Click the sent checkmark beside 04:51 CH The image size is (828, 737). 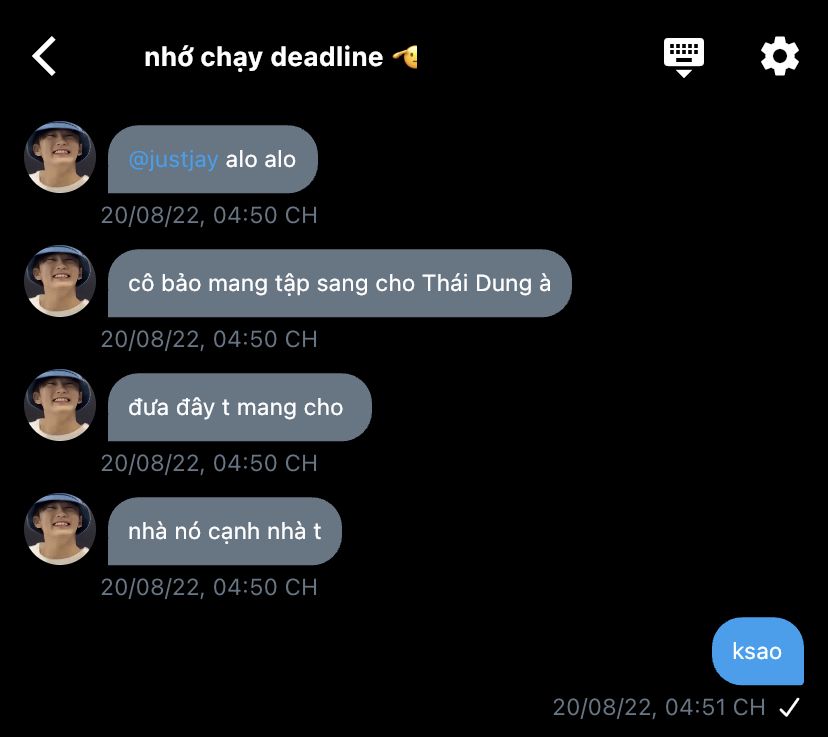coord(789,708)
